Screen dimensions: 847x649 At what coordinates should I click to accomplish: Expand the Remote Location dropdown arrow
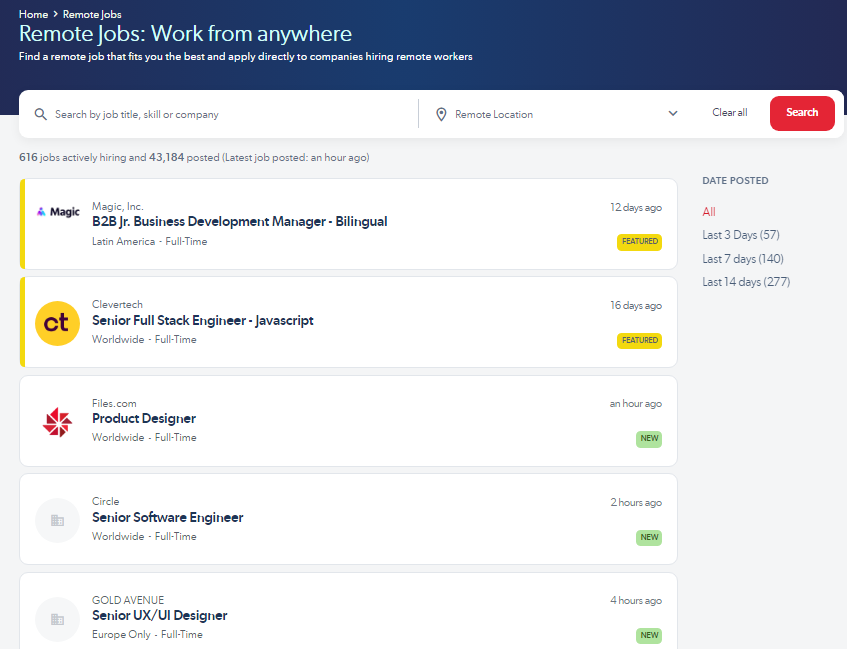coord(673,114)
